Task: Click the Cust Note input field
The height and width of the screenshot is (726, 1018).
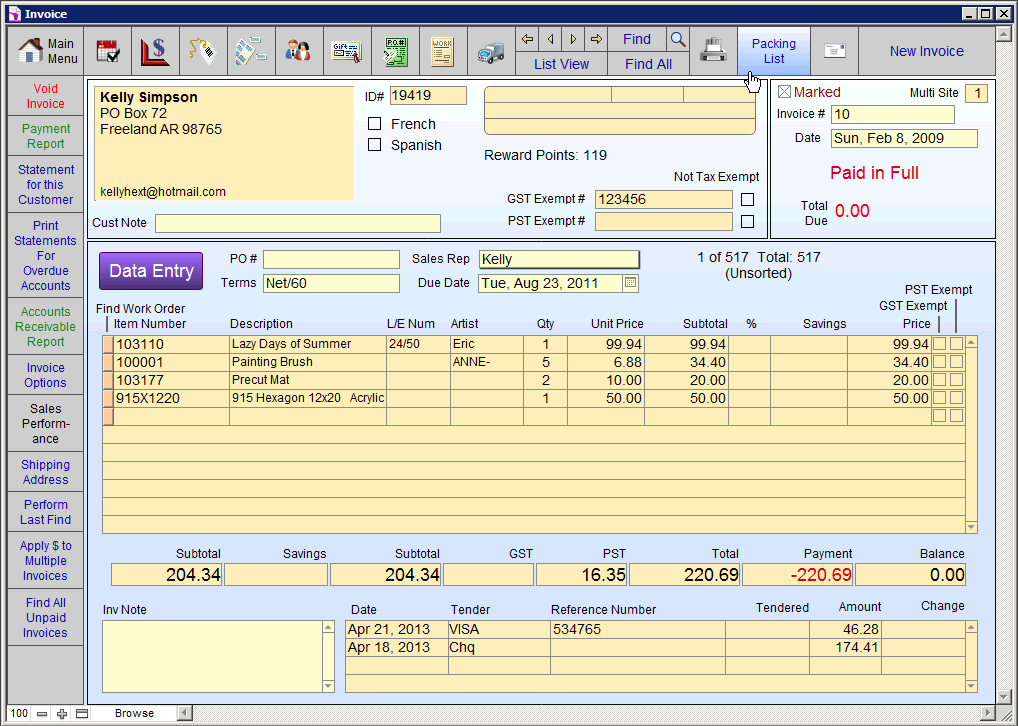Action: [298, 223]
